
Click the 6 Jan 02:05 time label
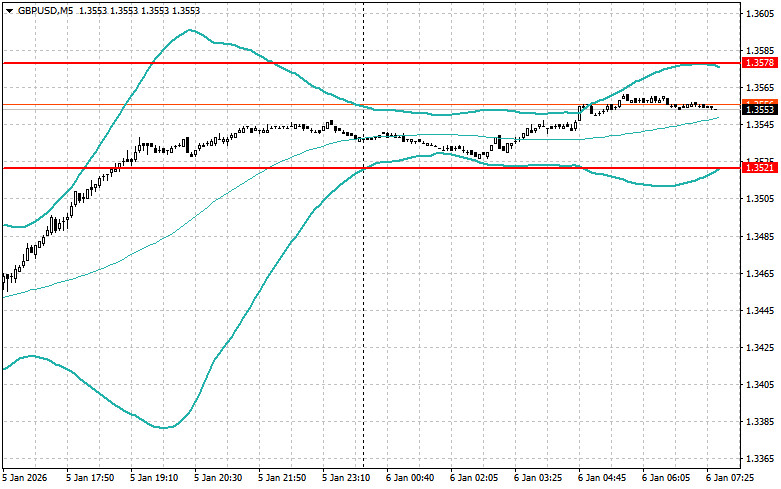pos(474,478)
